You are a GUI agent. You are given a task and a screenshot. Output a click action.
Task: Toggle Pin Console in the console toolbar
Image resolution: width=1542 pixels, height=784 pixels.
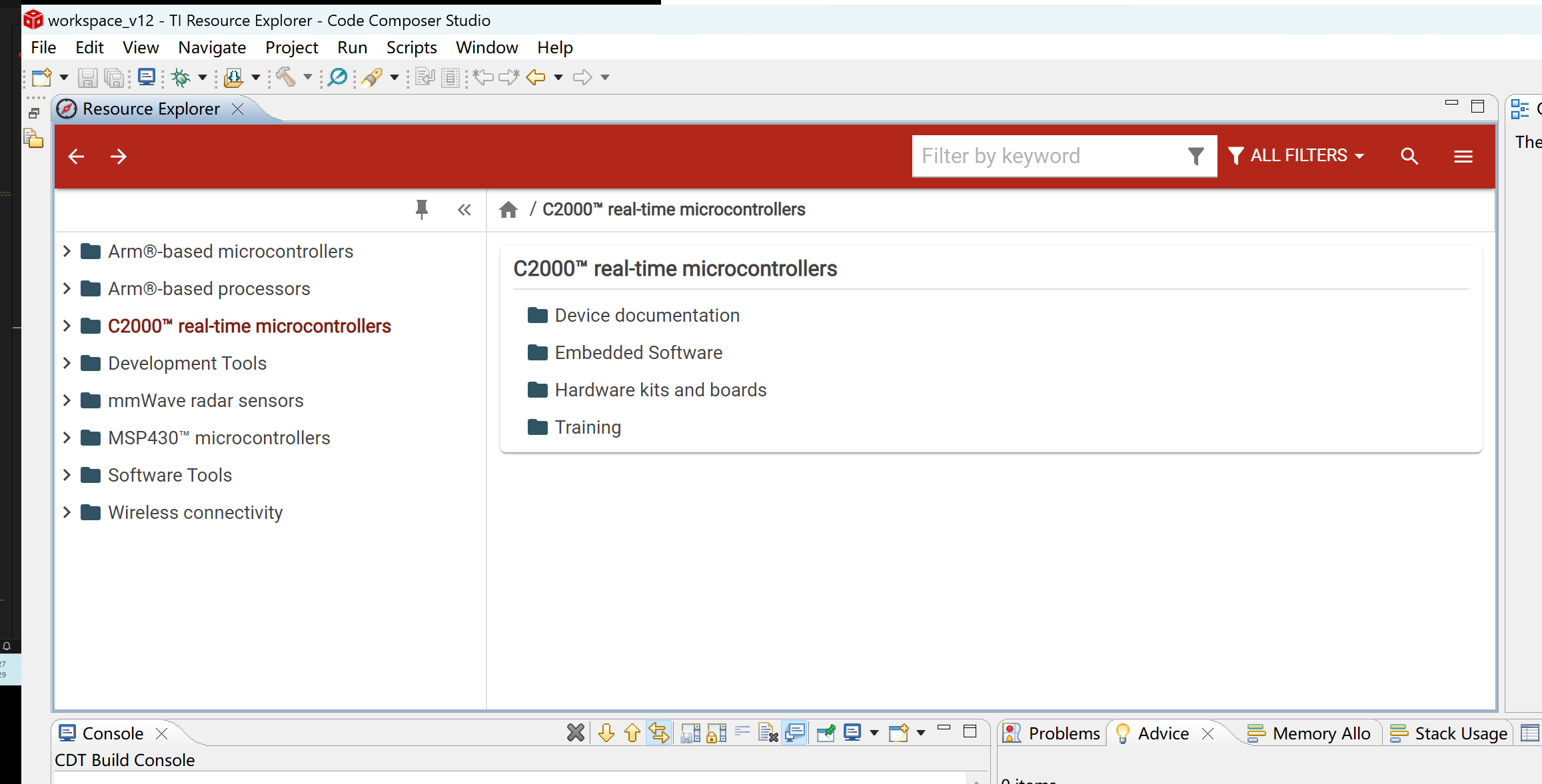pos(826,733)
